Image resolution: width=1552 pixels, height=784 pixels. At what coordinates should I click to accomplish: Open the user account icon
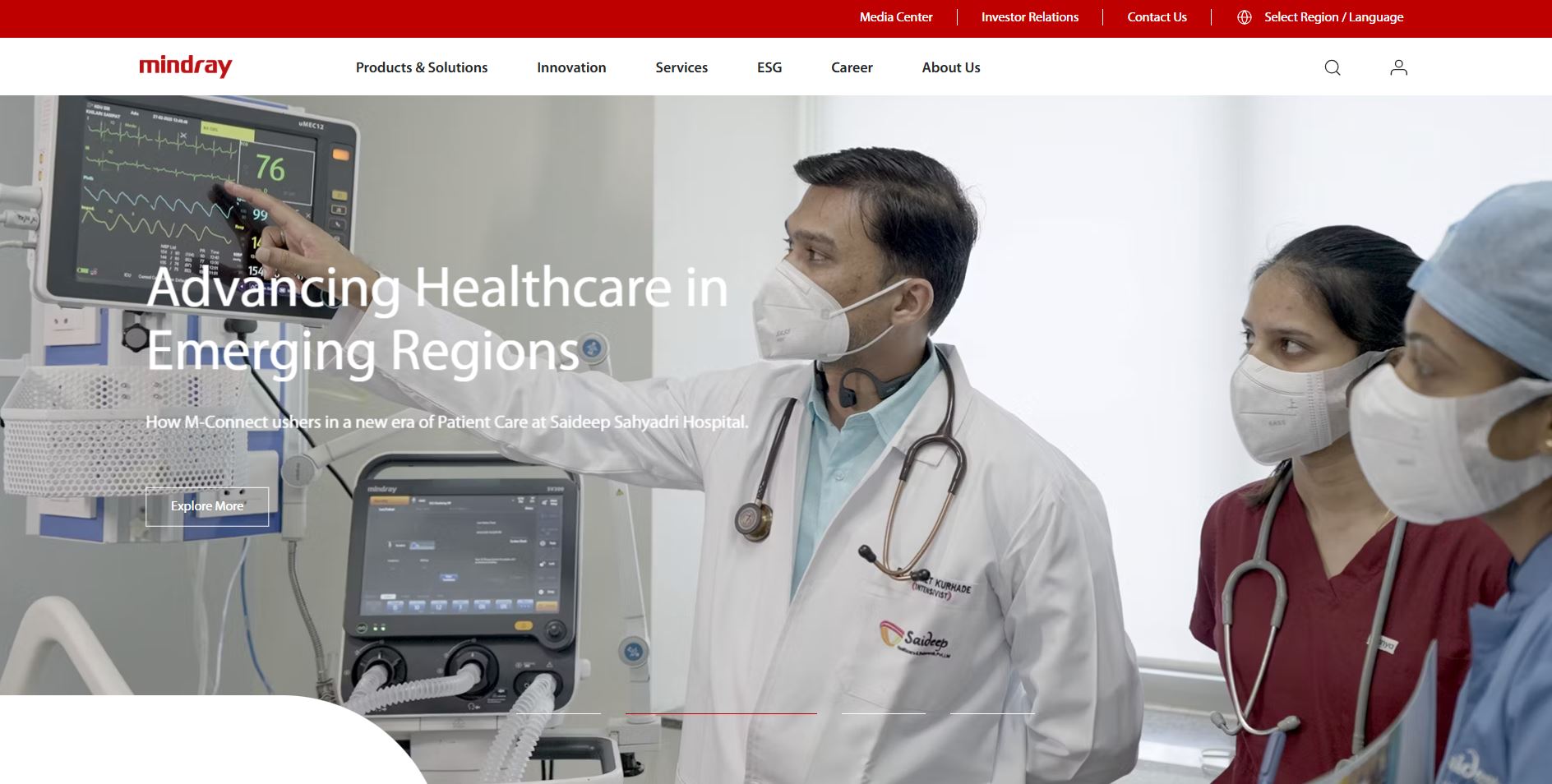click(x=1398, y=67)
